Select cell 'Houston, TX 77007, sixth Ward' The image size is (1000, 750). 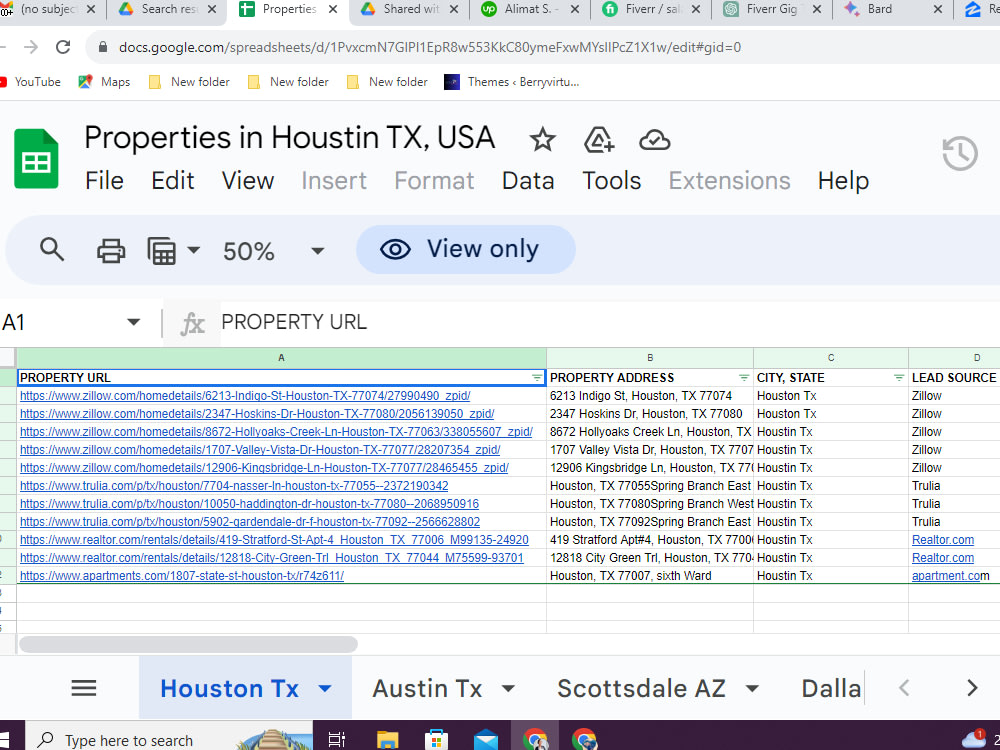point(650,575)
